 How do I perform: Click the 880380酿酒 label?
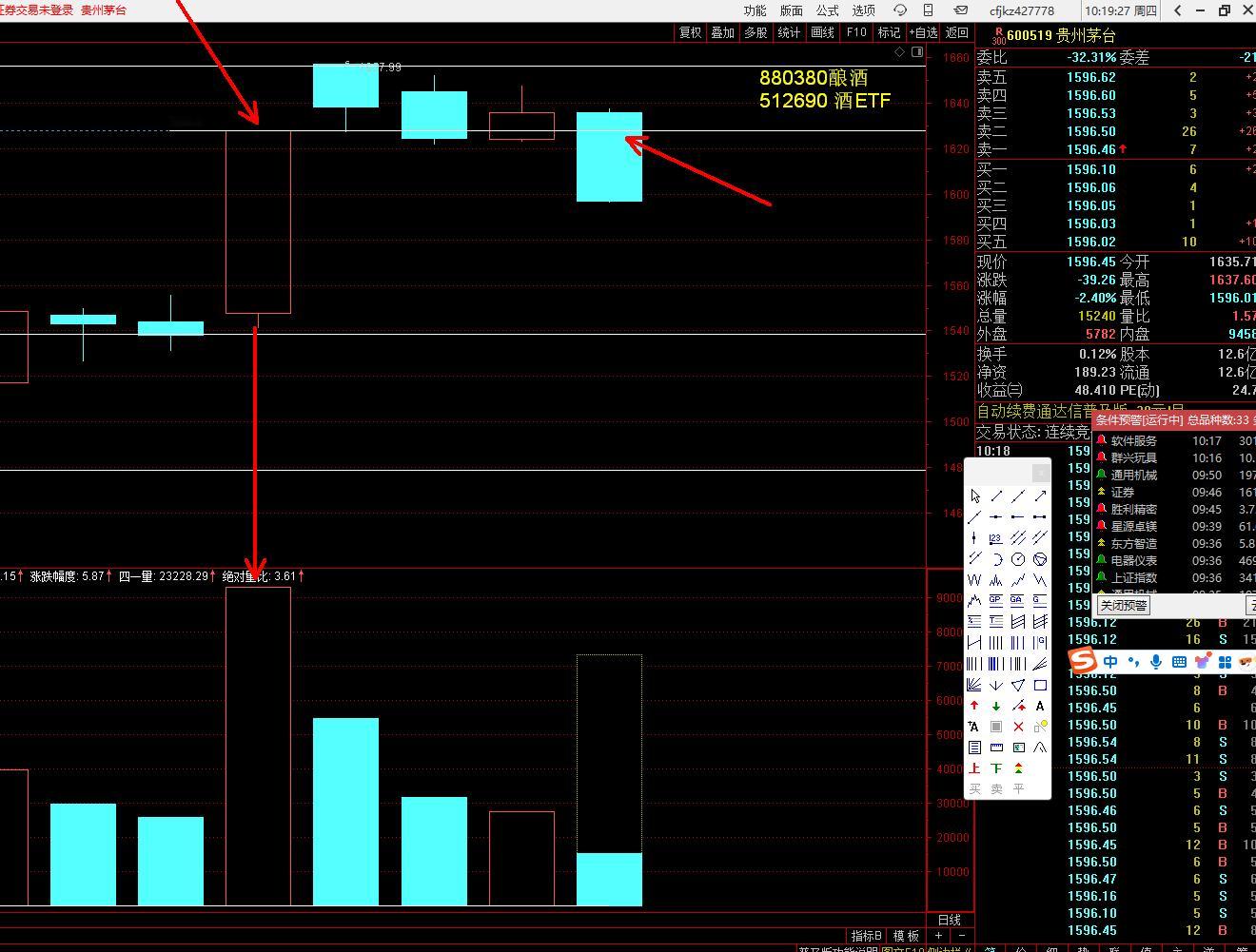tap(814, 78)
